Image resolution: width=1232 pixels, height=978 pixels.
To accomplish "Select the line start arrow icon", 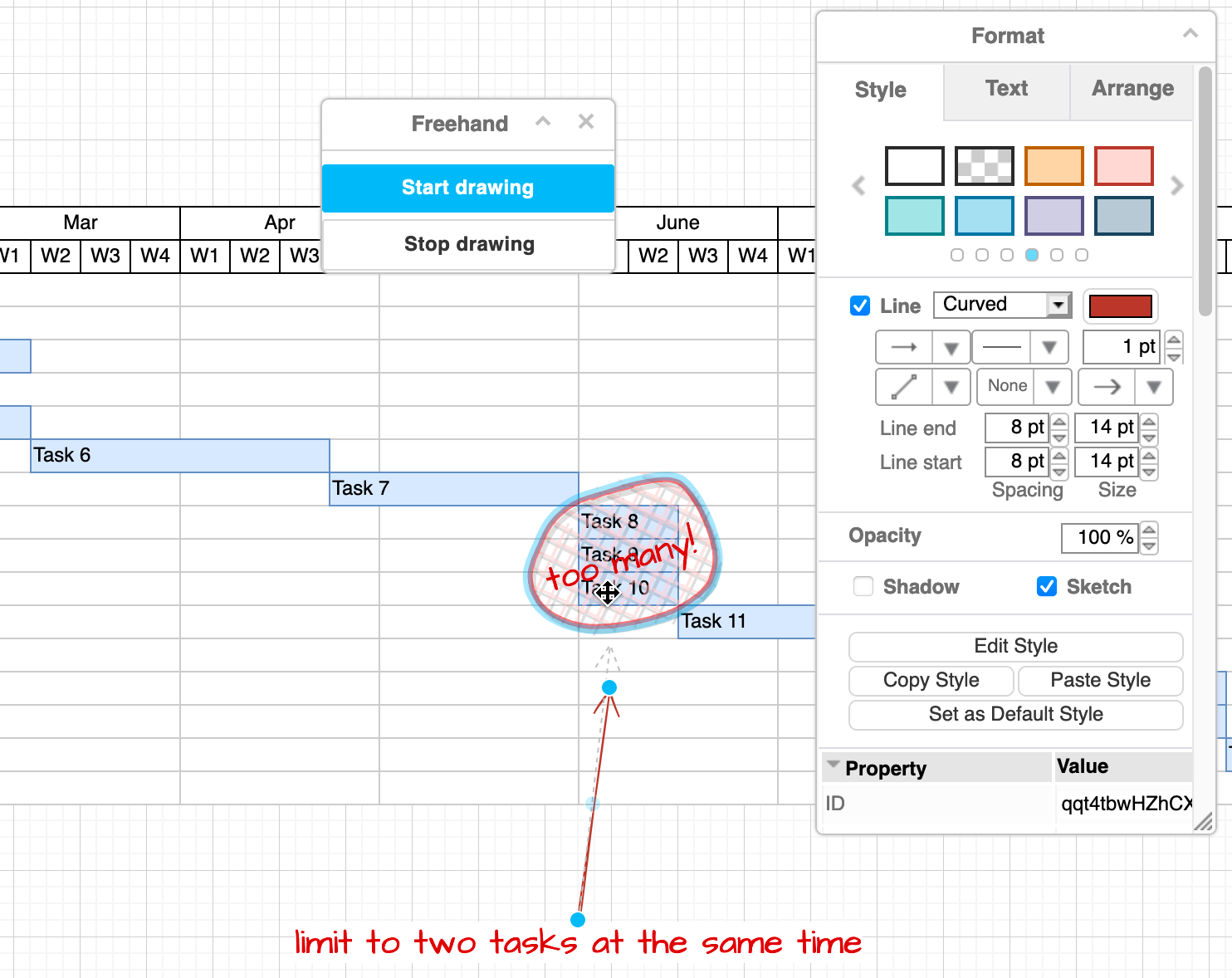I will tap(904, 346).
